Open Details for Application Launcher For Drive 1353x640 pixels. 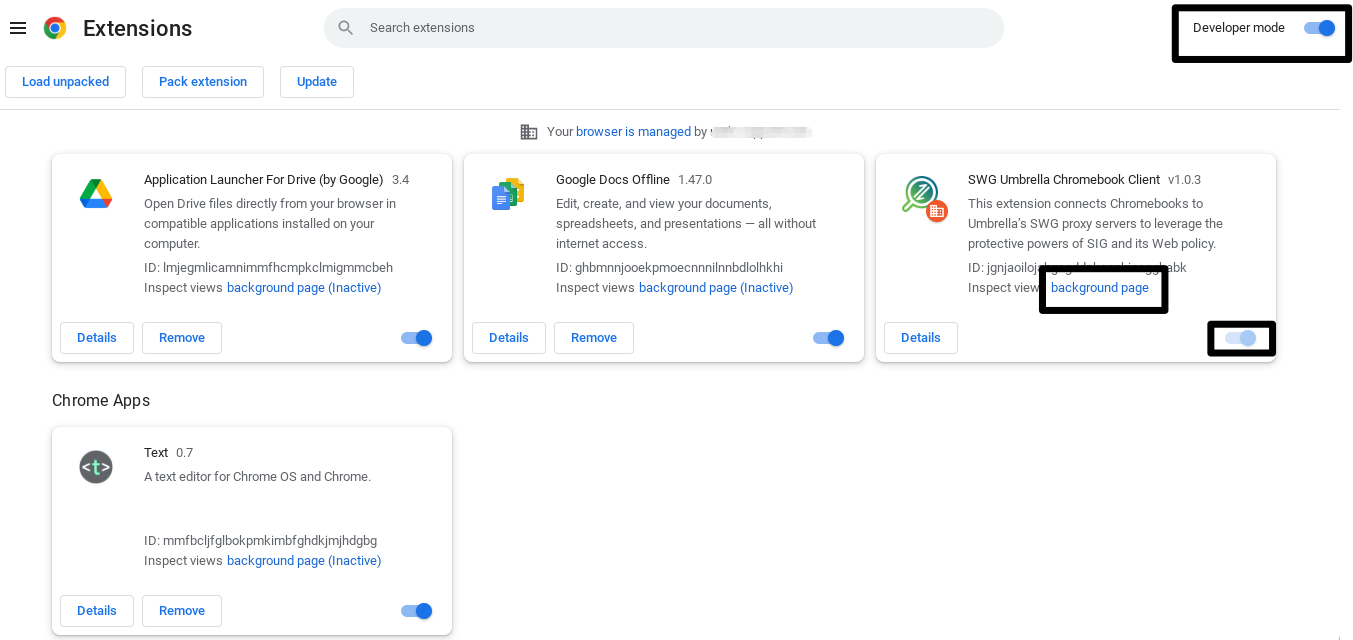click(x=97, y=338)
